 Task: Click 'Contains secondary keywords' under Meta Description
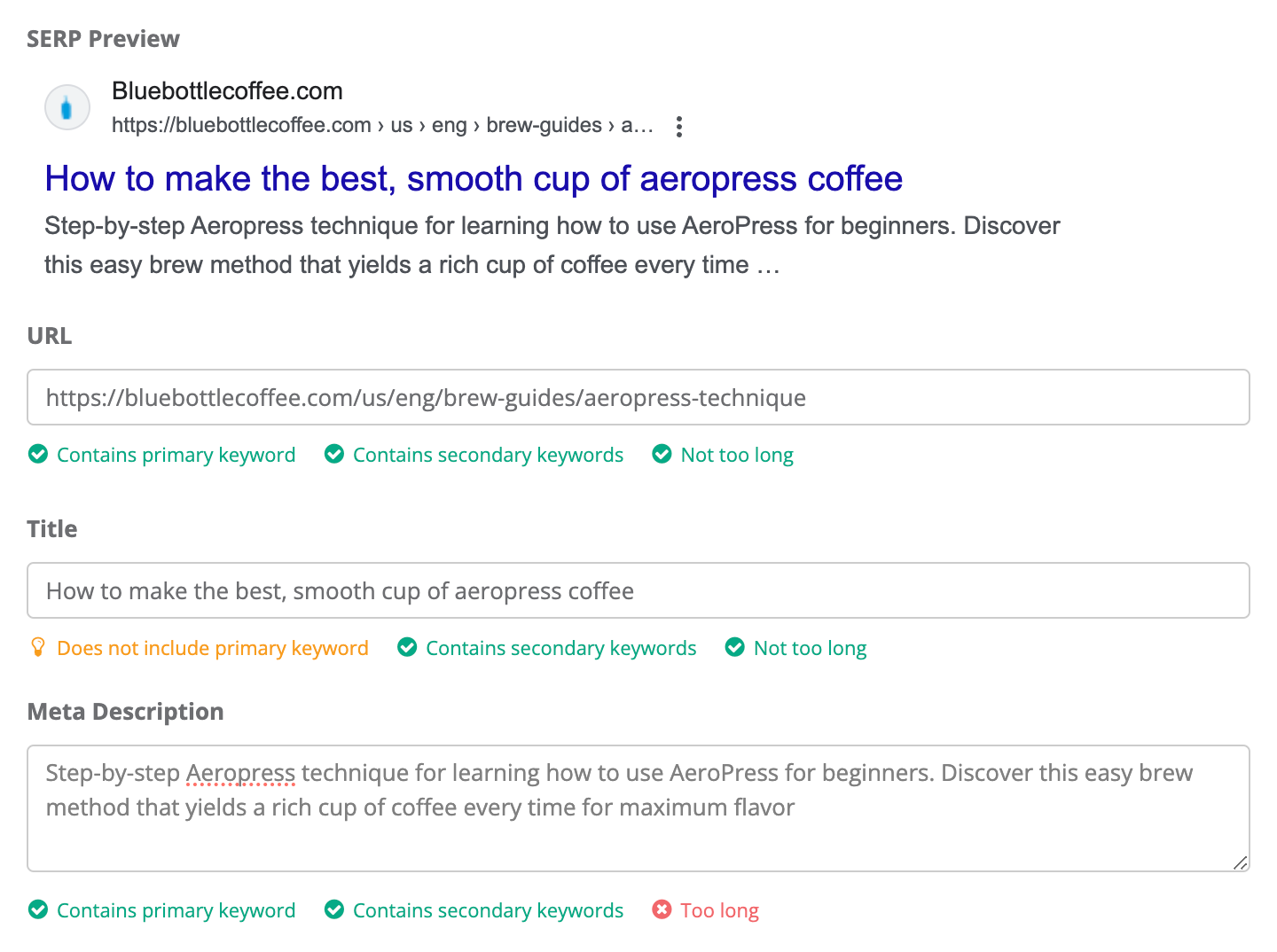[x=489, y=910]
